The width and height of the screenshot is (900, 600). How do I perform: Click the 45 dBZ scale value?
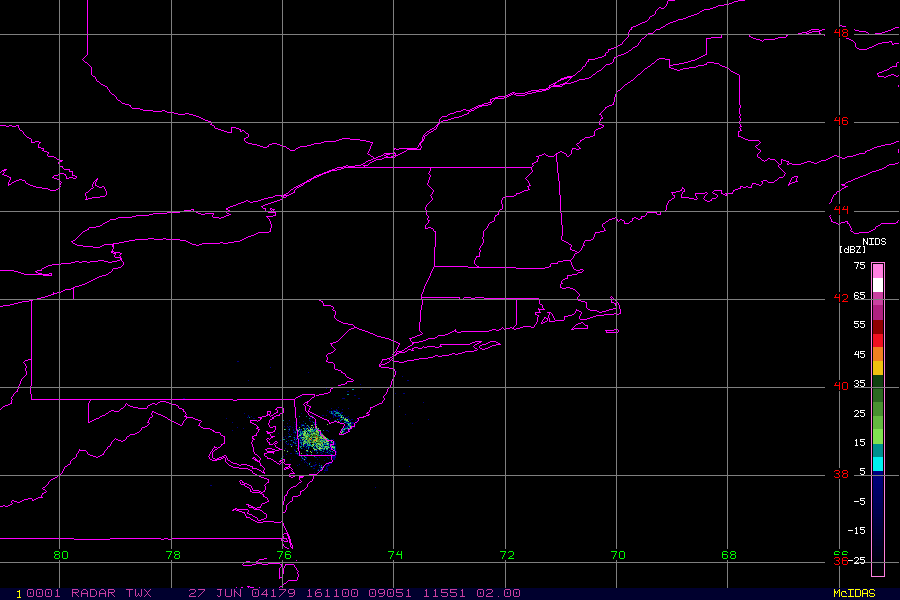(x=859, y=355)
